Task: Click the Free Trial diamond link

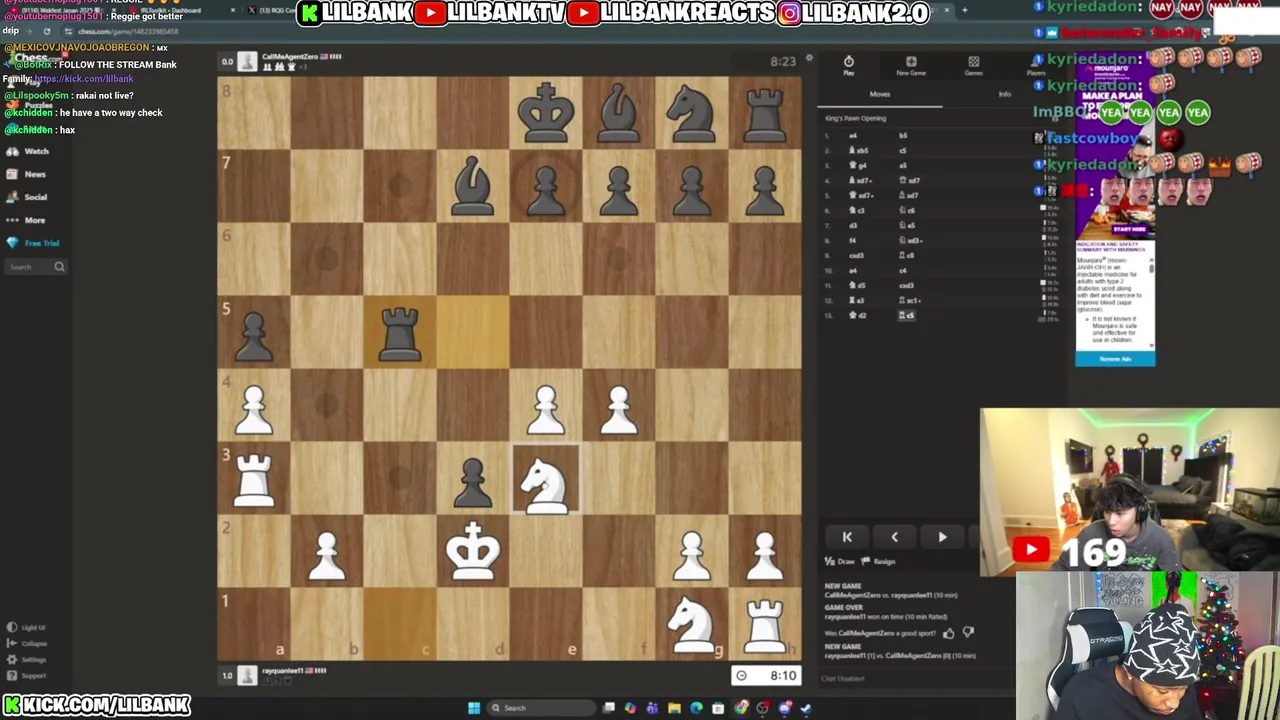Action: click(33, 243)
